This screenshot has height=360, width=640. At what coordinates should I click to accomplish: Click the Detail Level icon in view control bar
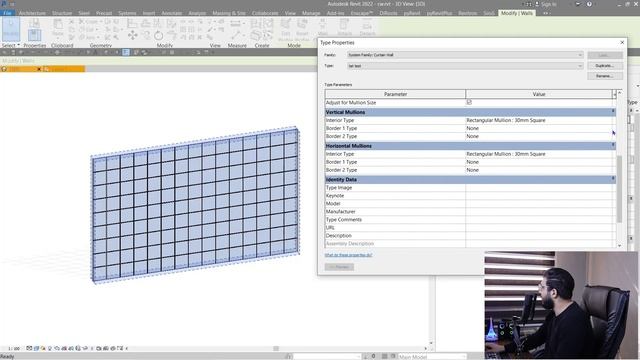pyautogui.click(x=29, y=348)
